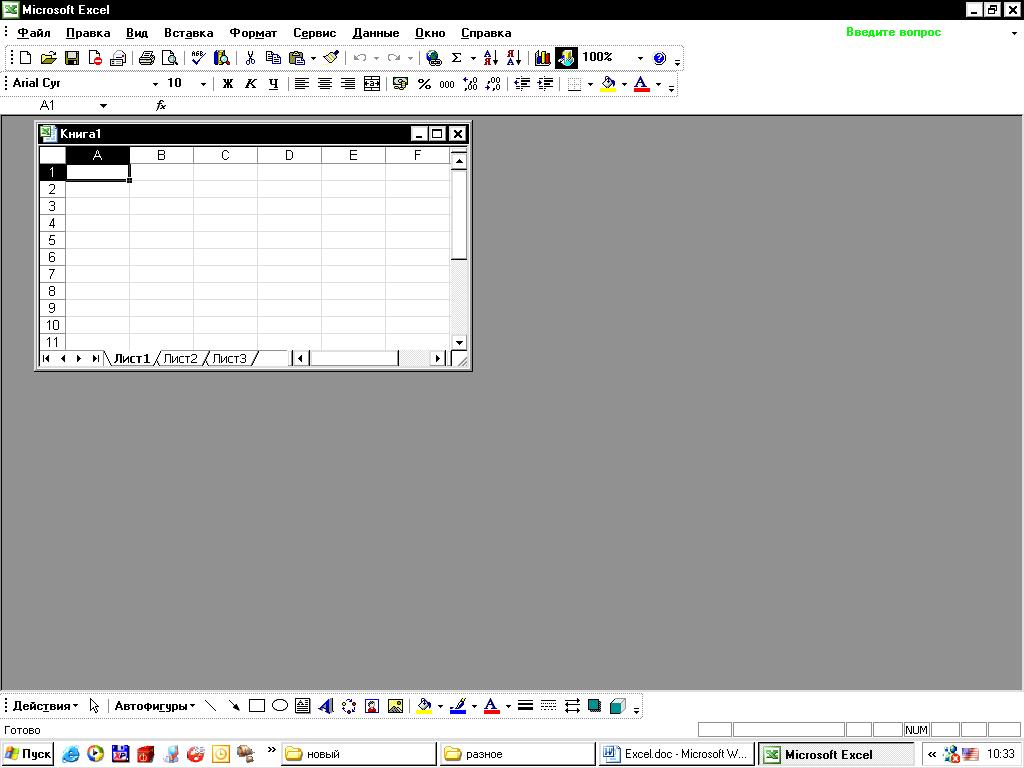Screen dimensions: 1024x768
Task: Toggle underline Ч formatting
Action: [273, 84]
